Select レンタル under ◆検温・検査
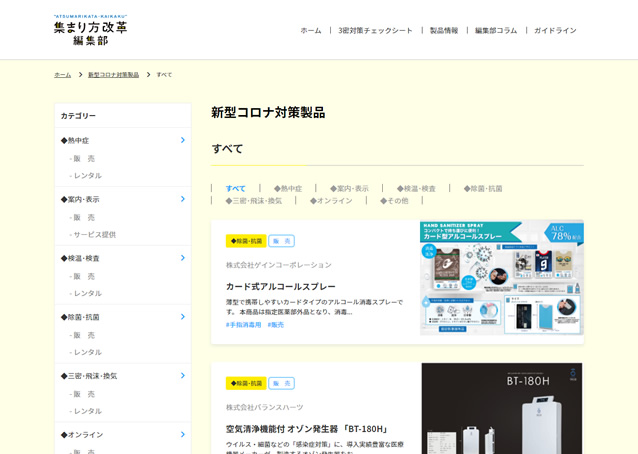Screen dimensions: 638x454 85,293
